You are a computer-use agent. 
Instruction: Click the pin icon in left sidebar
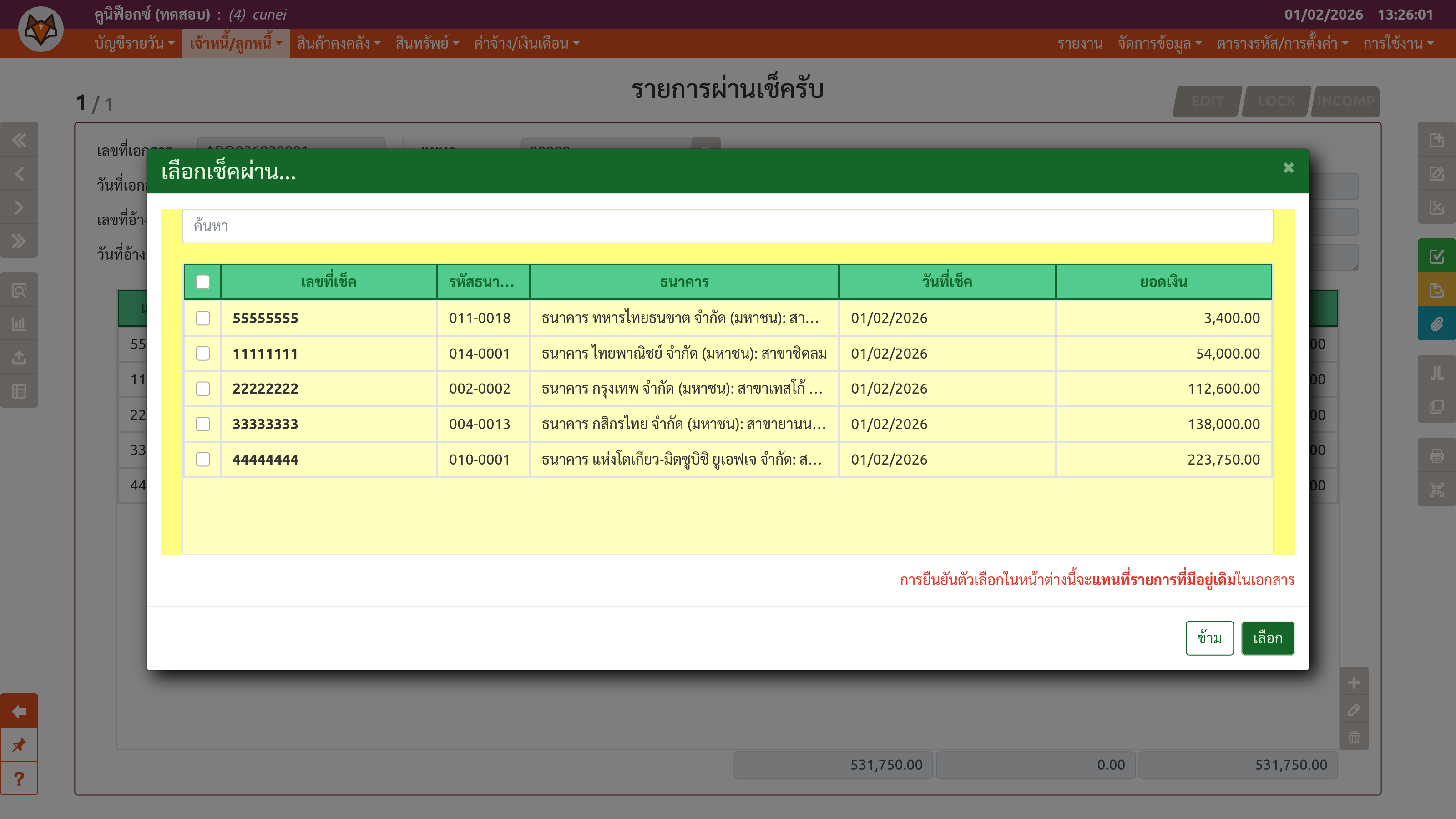tap(19, 745)
